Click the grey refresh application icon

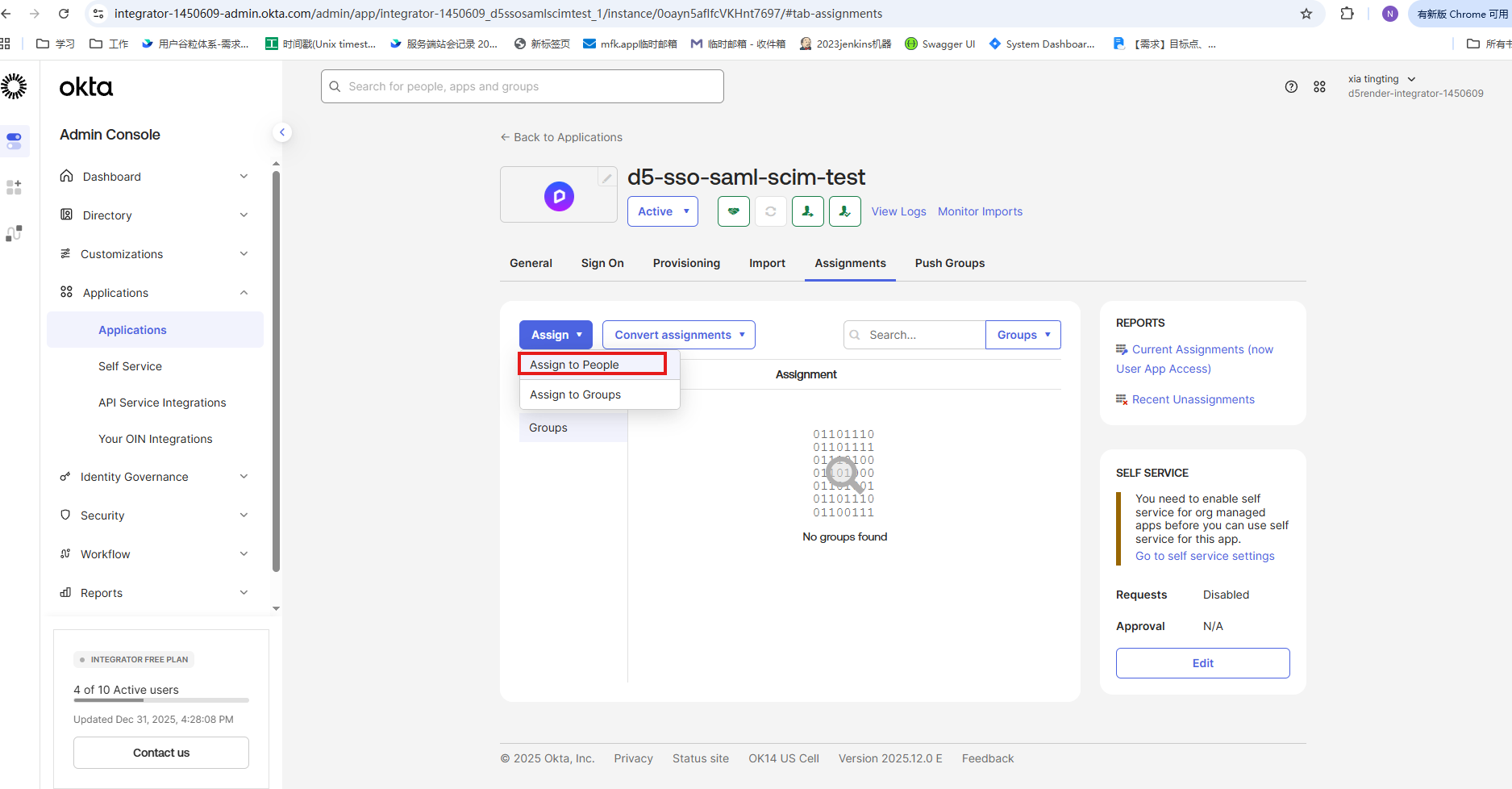770,211
